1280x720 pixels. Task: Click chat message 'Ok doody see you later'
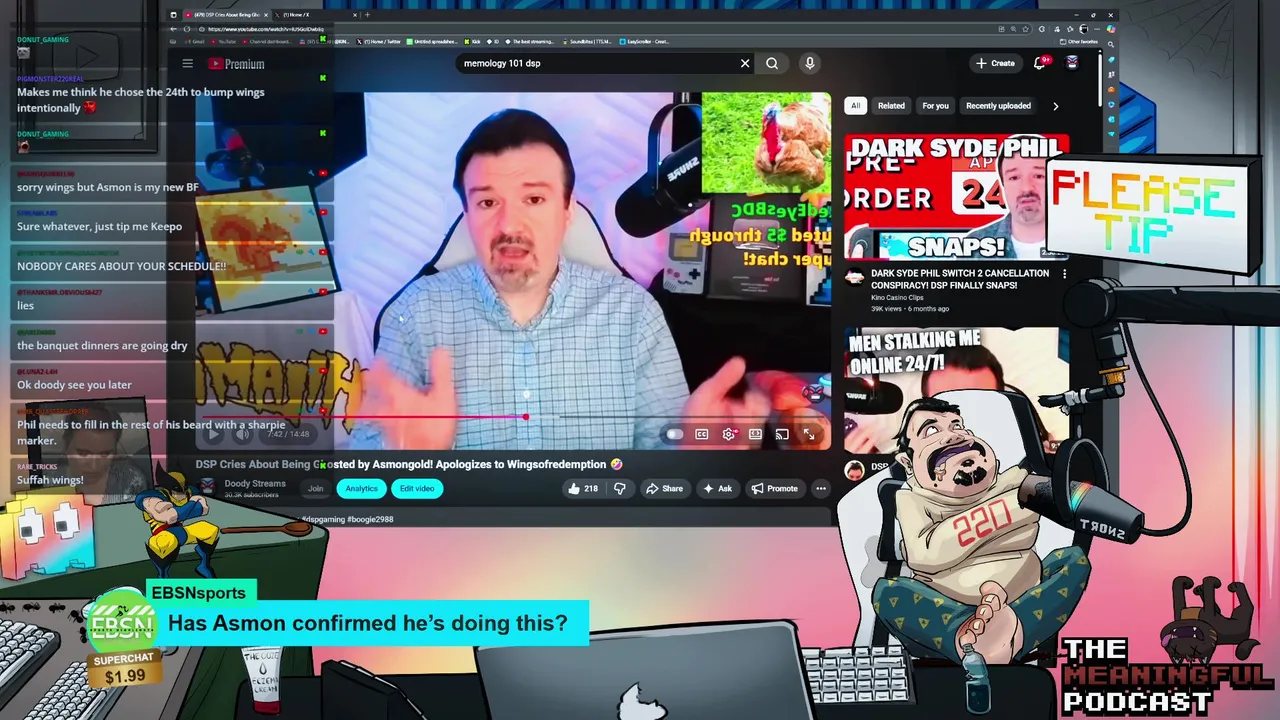coord(74,385)
